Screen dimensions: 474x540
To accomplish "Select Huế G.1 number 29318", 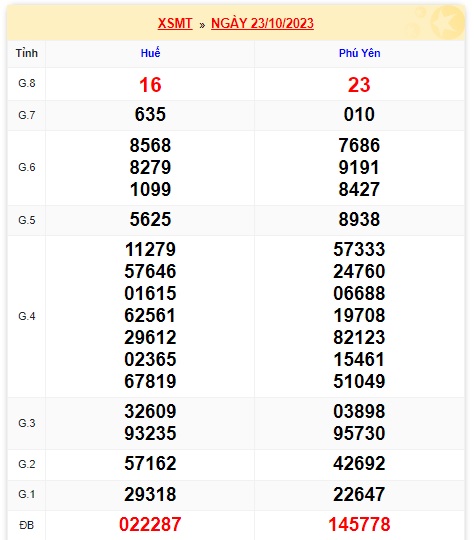I will coord(150,494).
